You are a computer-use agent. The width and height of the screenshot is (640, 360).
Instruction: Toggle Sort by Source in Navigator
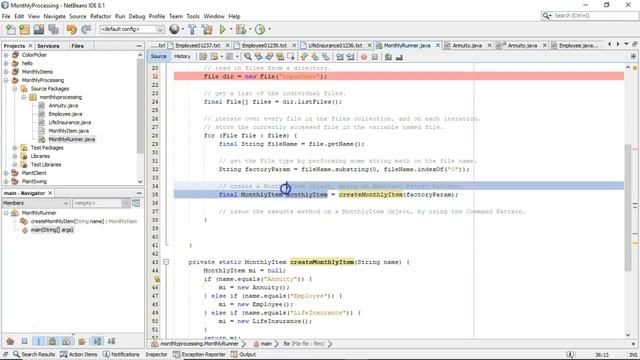coord(111,341)
